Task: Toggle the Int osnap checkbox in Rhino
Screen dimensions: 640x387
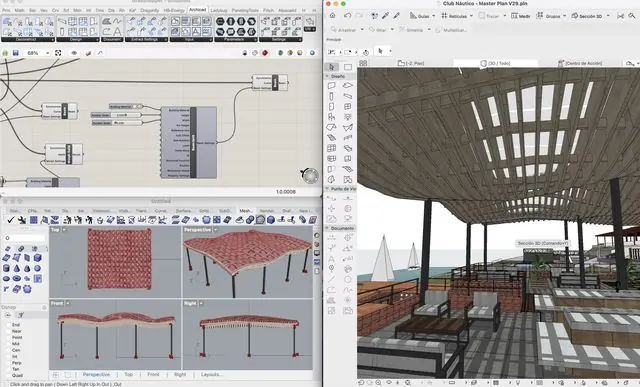Action: (x=9, y=356)
